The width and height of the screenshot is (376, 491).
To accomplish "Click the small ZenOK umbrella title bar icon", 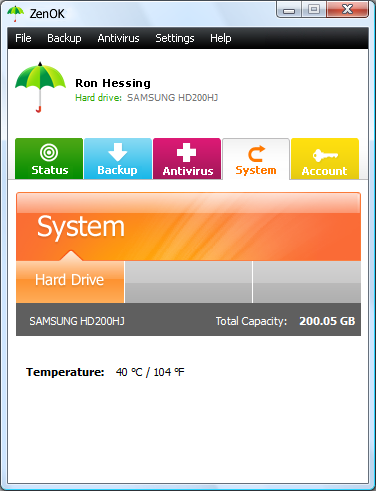I will 15,14.
